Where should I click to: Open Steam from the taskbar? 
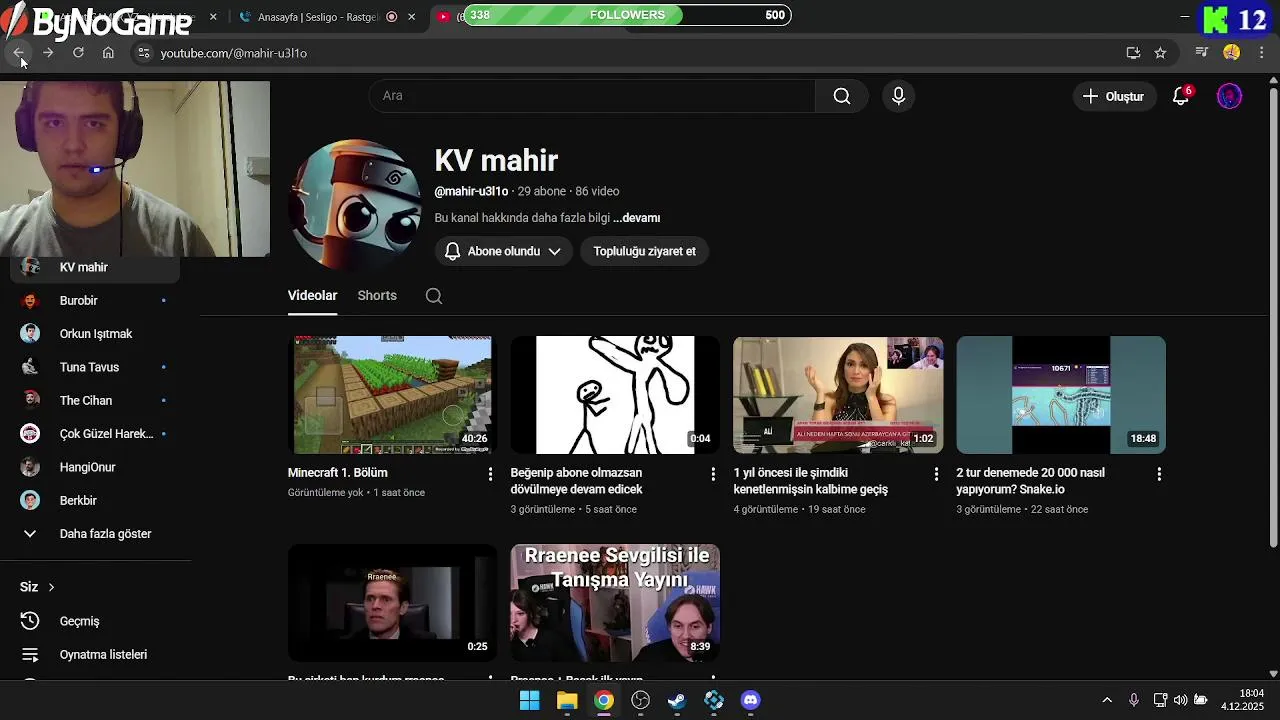(677, 700)
